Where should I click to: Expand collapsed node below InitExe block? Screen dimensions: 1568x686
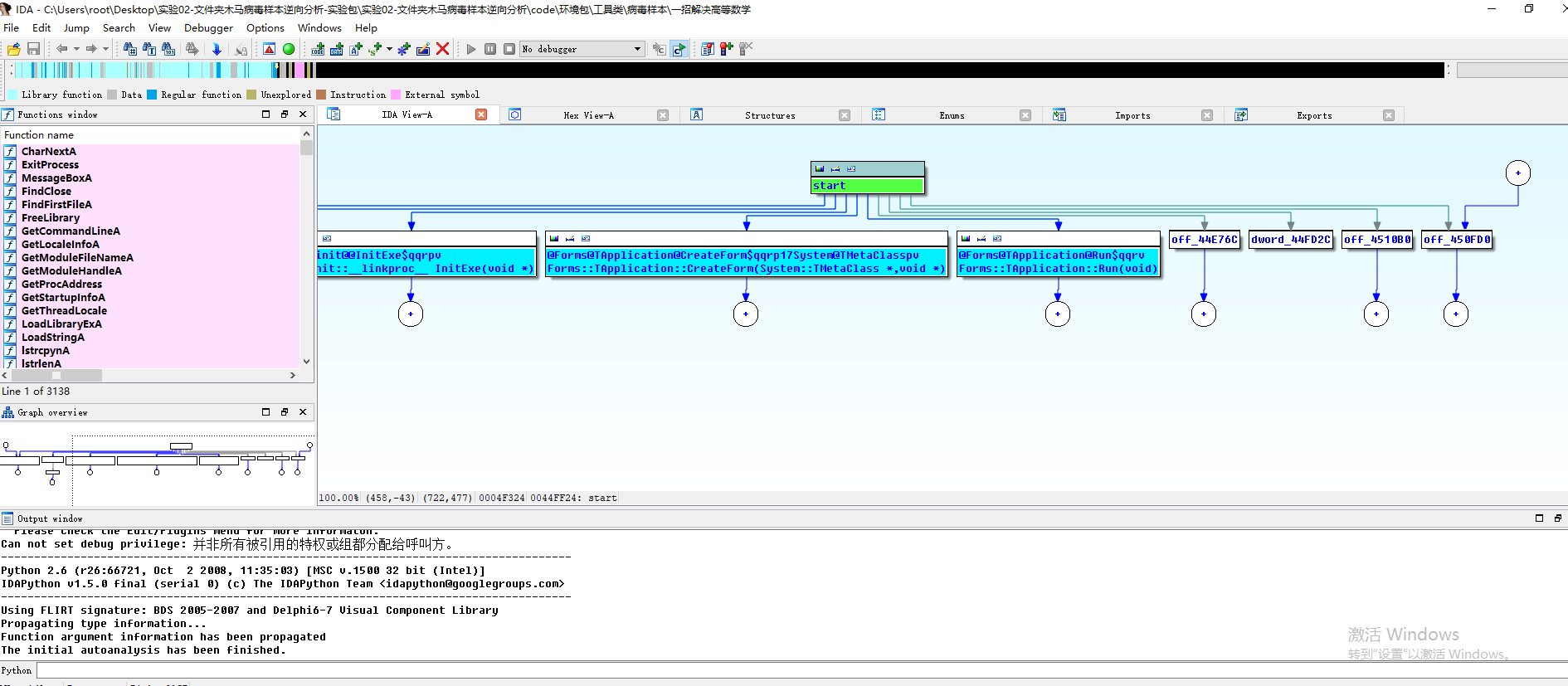411,314
